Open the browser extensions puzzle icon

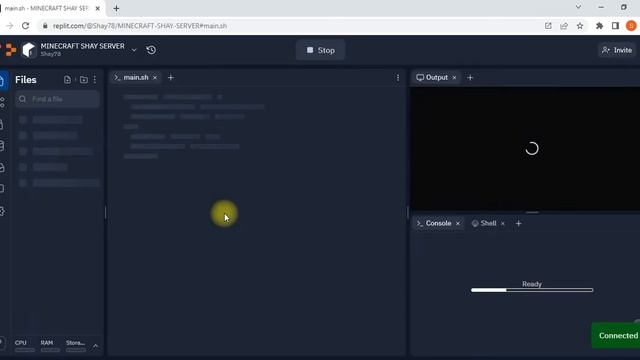click(x=599, y=26)
